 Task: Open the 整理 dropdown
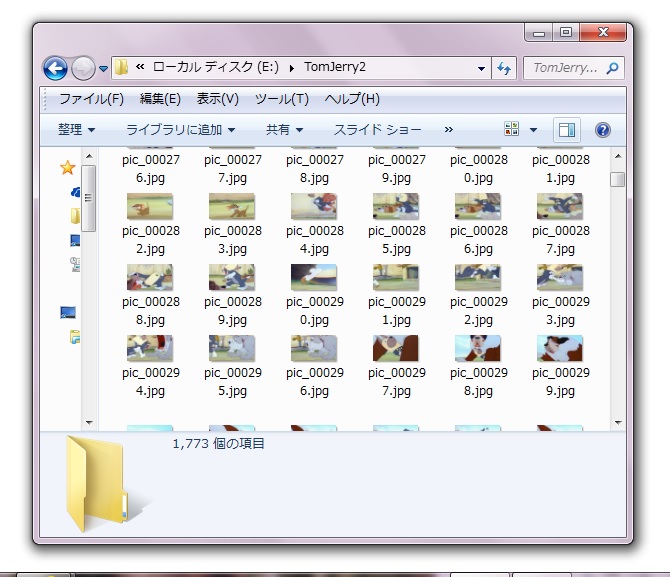pos(76,130)
